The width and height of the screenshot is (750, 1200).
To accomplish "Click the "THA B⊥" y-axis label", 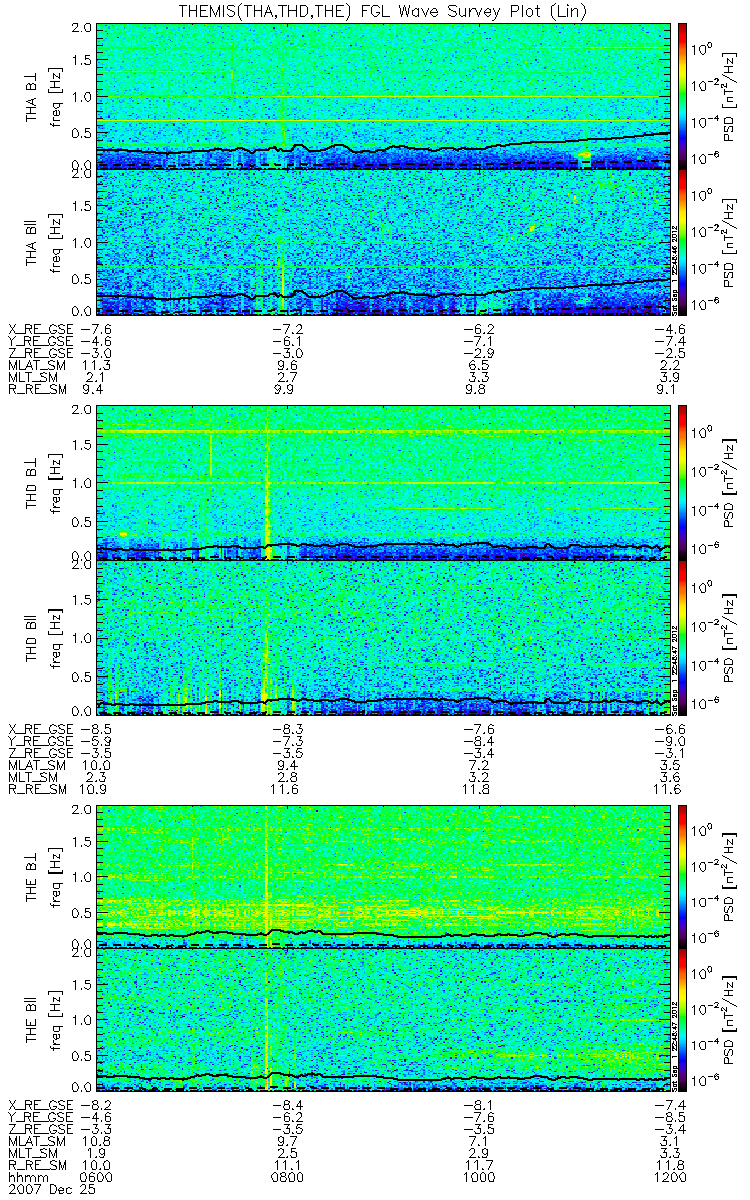I will [x=33, y=95].
